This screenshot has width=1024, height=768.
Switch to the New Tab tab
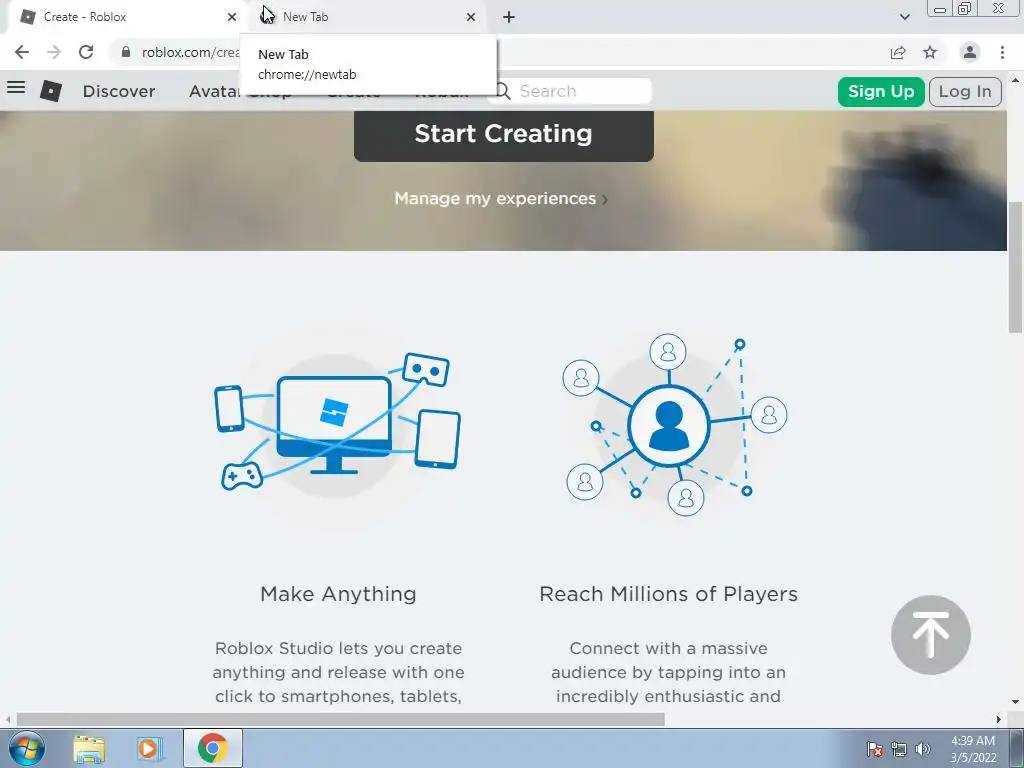click(x=366, y=17)
